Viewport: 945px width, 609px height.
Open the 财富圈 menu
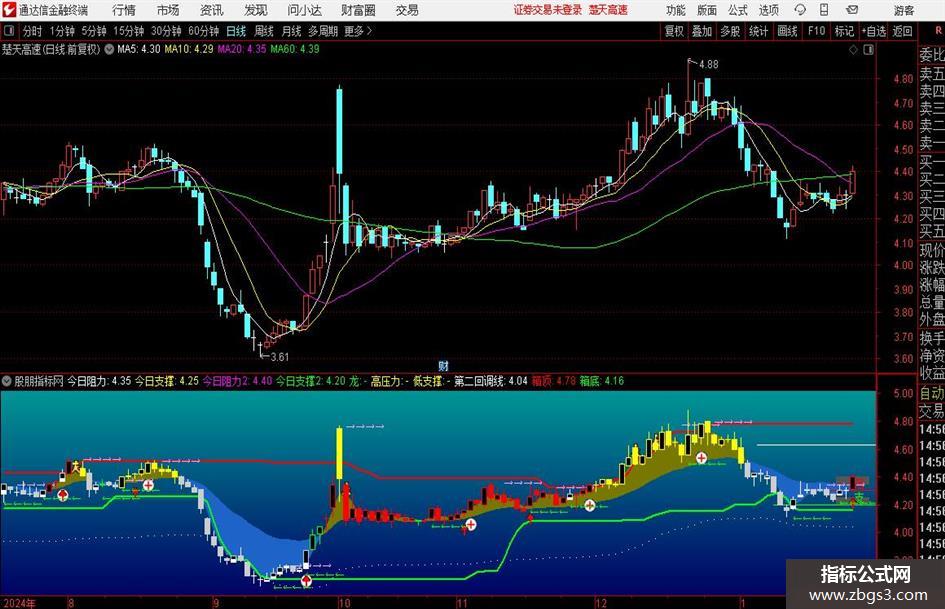pyautogui.click(x=358, y=10)
